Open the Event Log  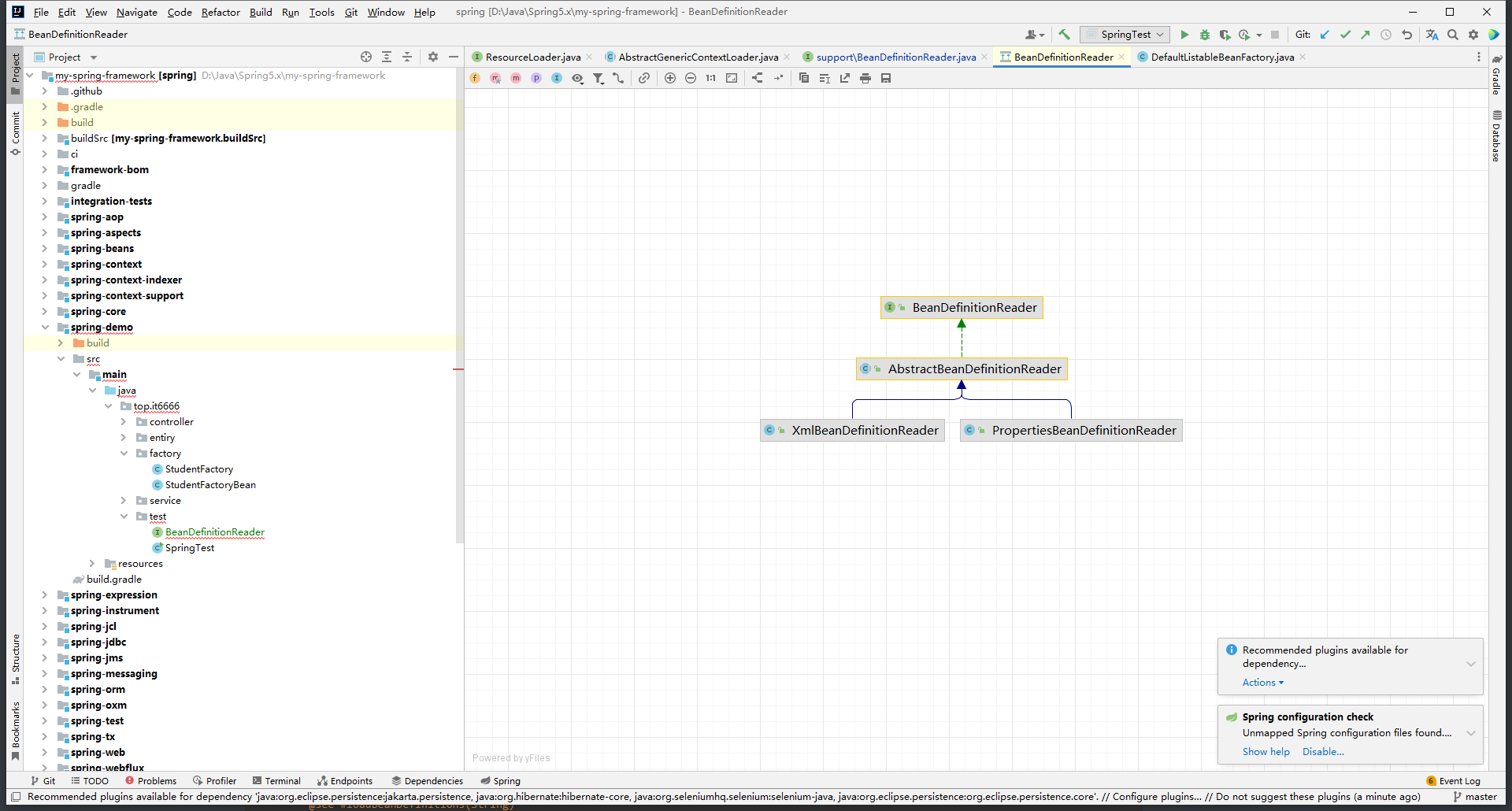click(1454, 781)
